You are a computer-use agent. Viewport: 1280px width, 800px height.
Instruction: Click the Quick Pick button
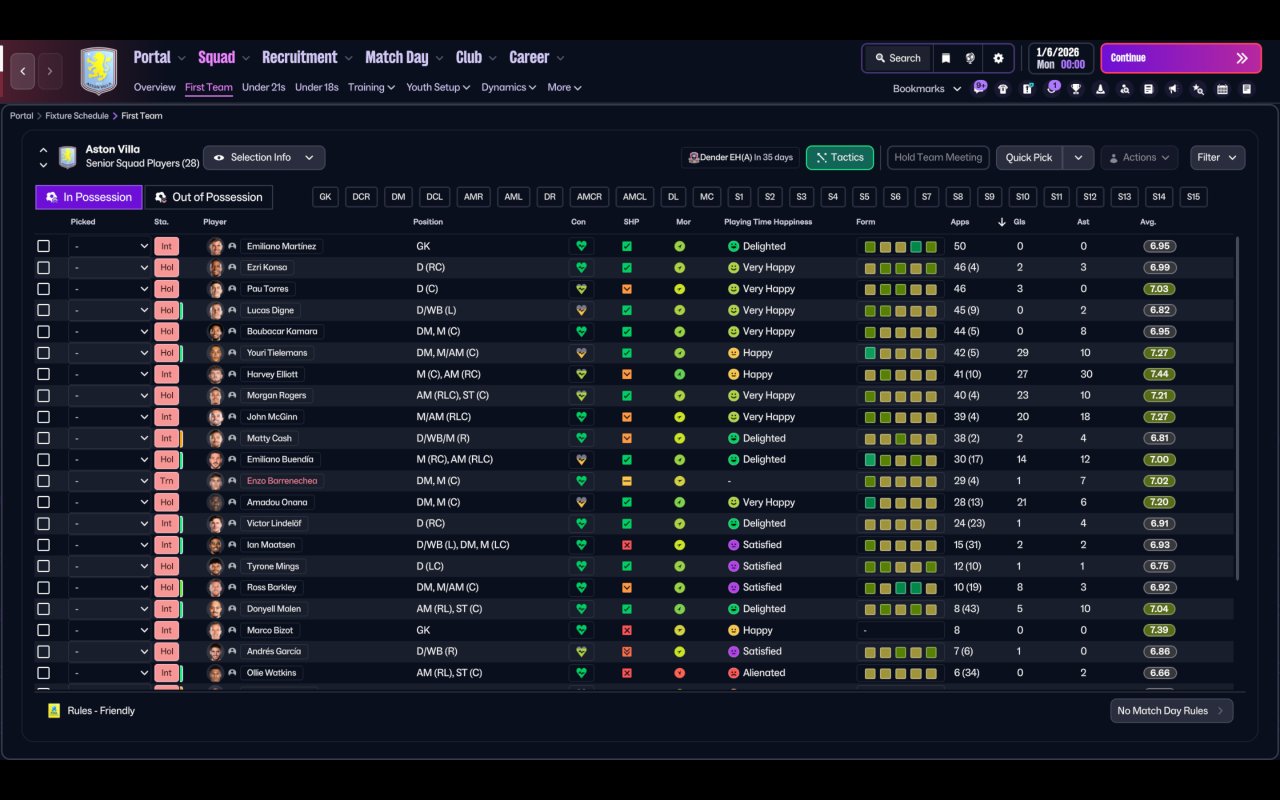(1029, 158)
